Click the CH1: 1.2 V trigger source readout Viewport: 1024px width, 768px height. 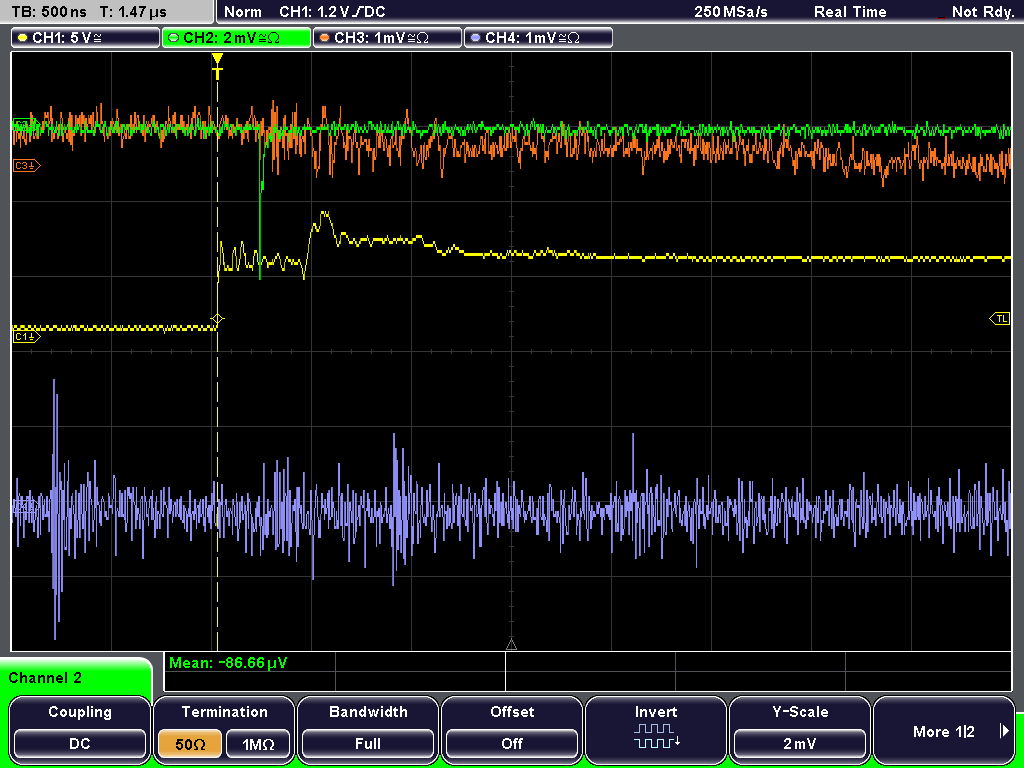click(332, 12)
